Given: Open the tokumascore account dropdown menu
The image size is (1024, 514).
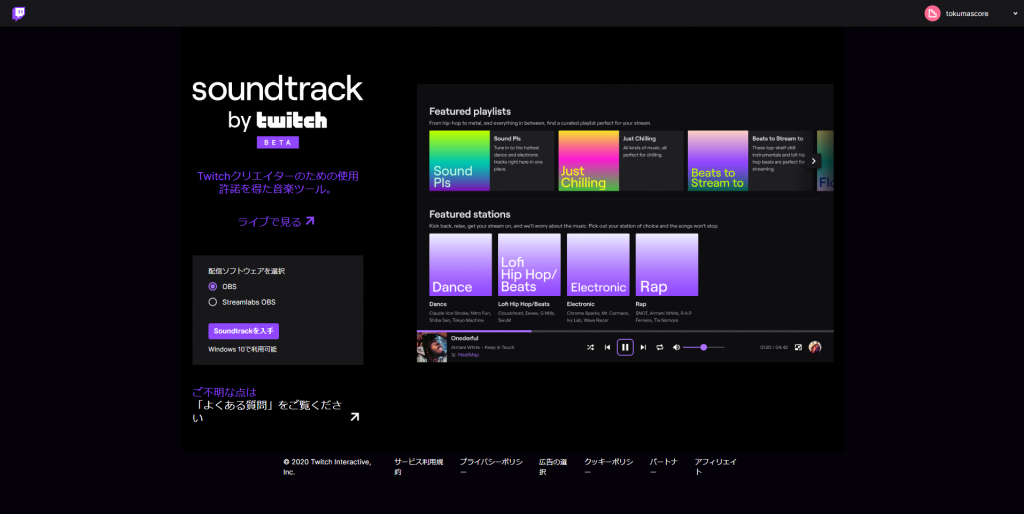Looking at the screenshot, I should pos(1013,13).
